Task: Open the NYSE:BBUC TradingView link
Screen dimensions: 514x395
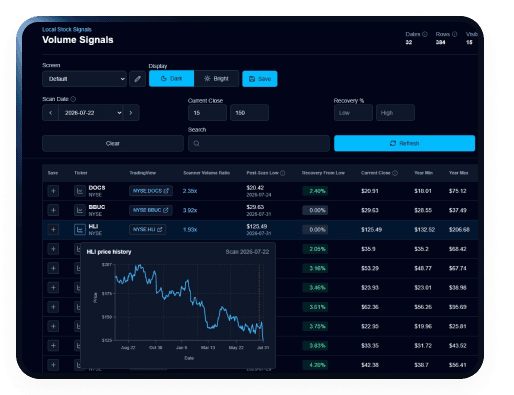Action: (151, 210)
